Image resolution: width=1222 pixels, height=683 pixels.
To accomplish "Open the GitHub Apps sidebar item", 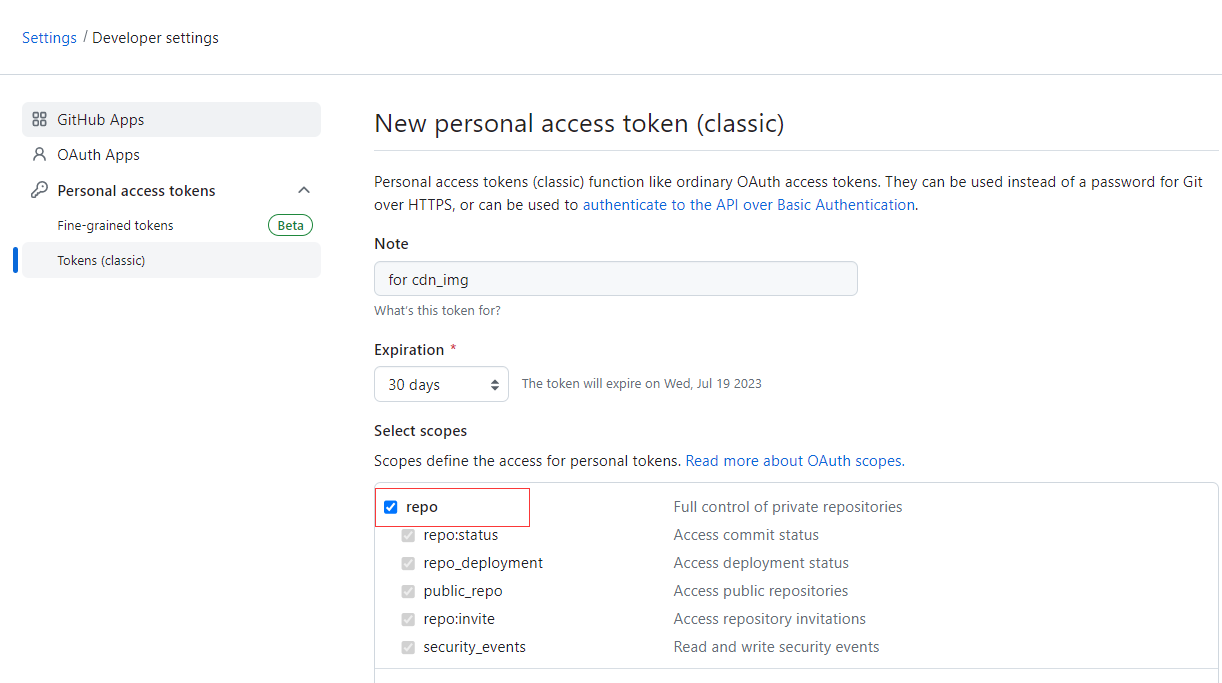I will (x=101, y=120).
